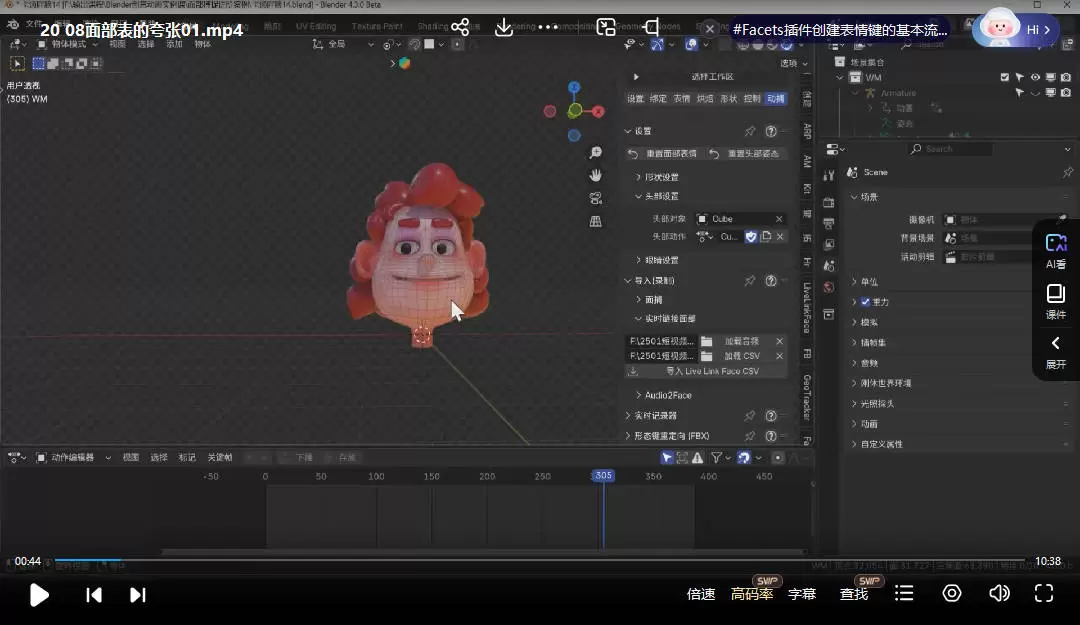Click the zoom magnifier viewport gizmo
The image size is (1080, 625).
tap(596, 153)
